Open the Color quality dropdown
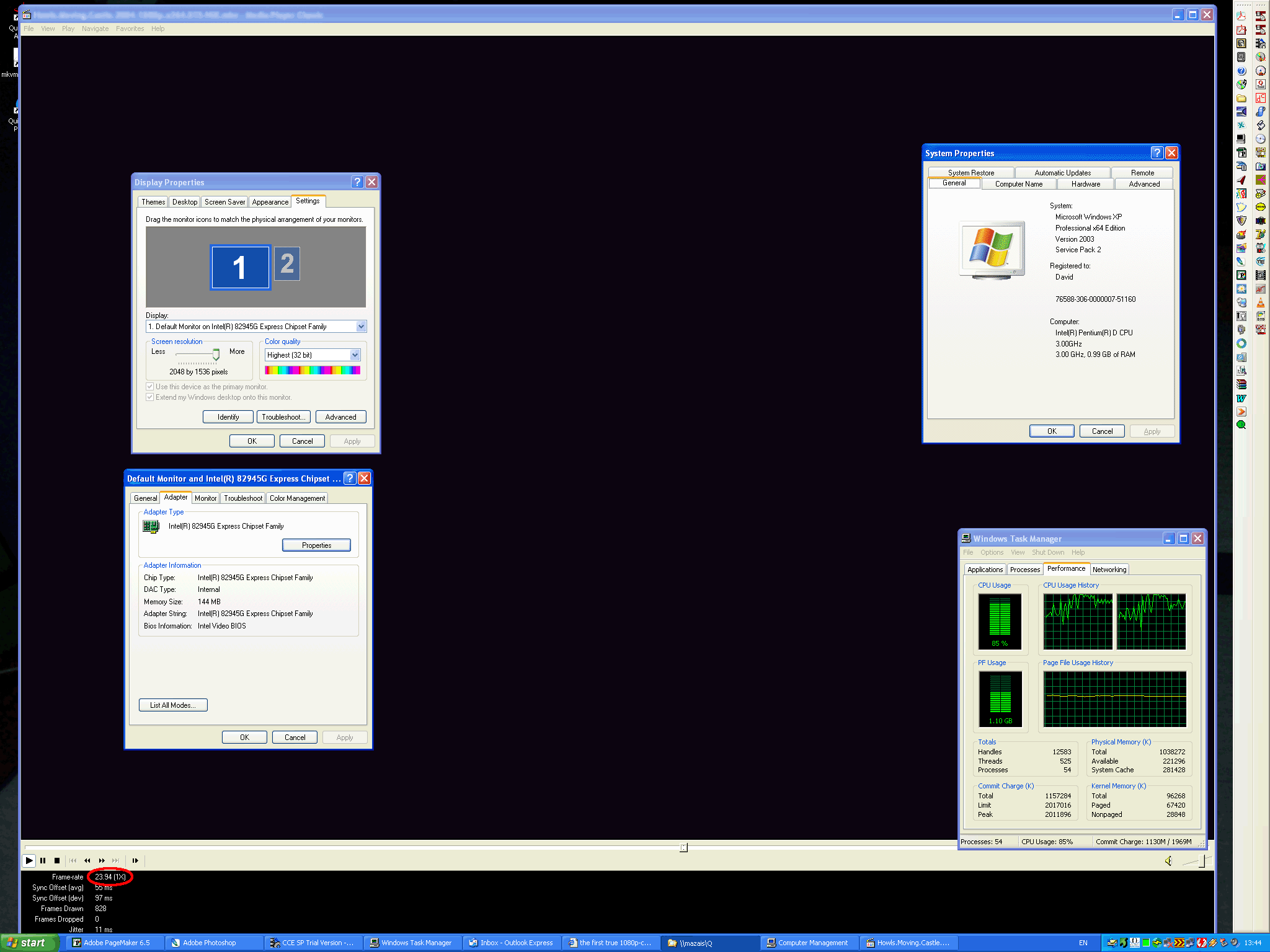The width and height of the screenshot is (1270, 952). [x=355, y=355]
